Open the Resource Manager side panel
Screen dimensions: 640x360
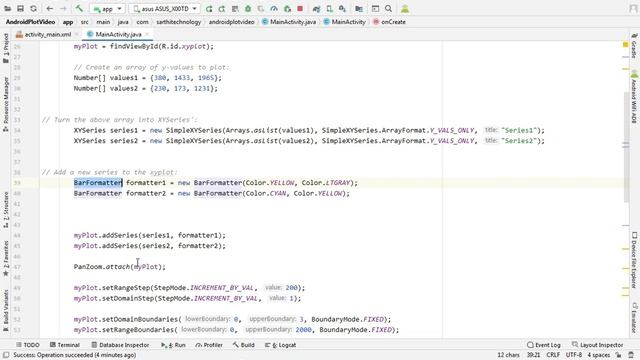6,104
